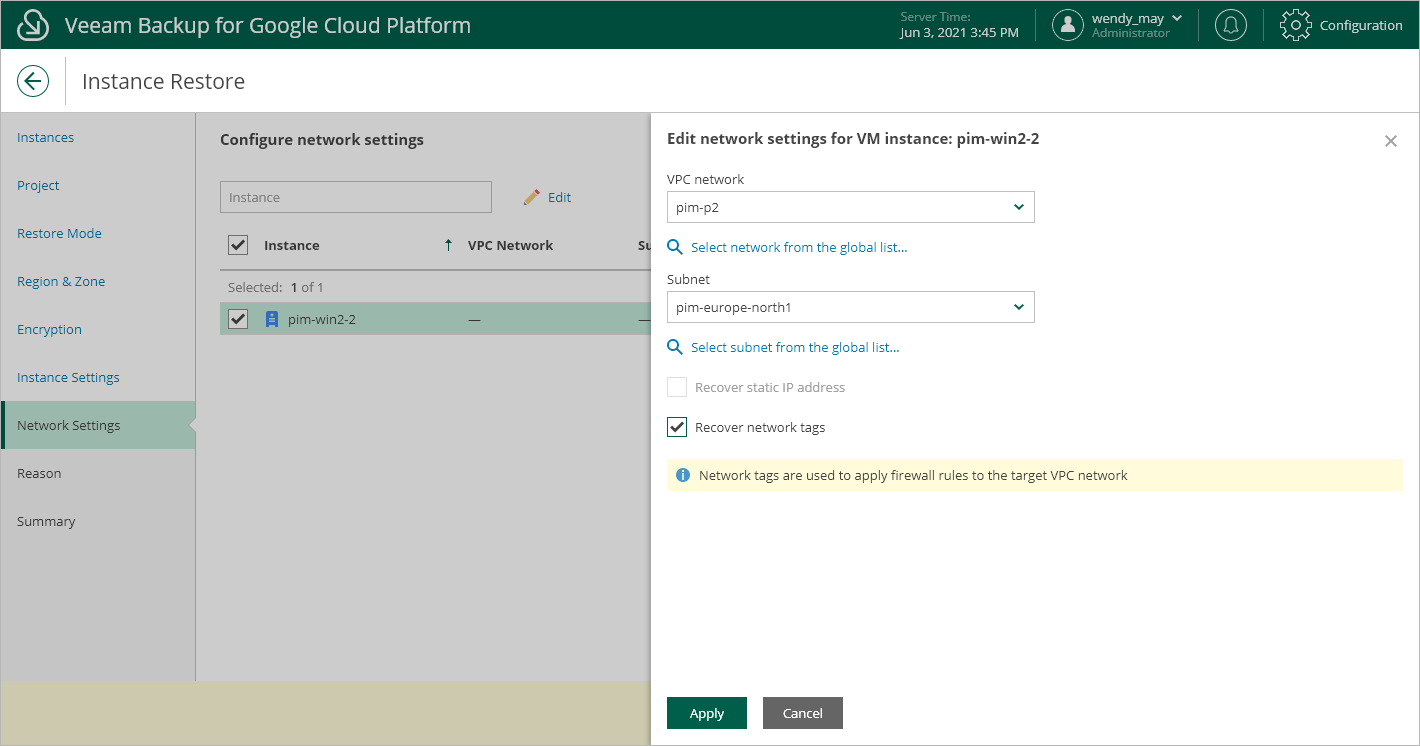Click the info icon in network tags note
Viewport: 1420px width, 746px height.
tap(683, 475)
